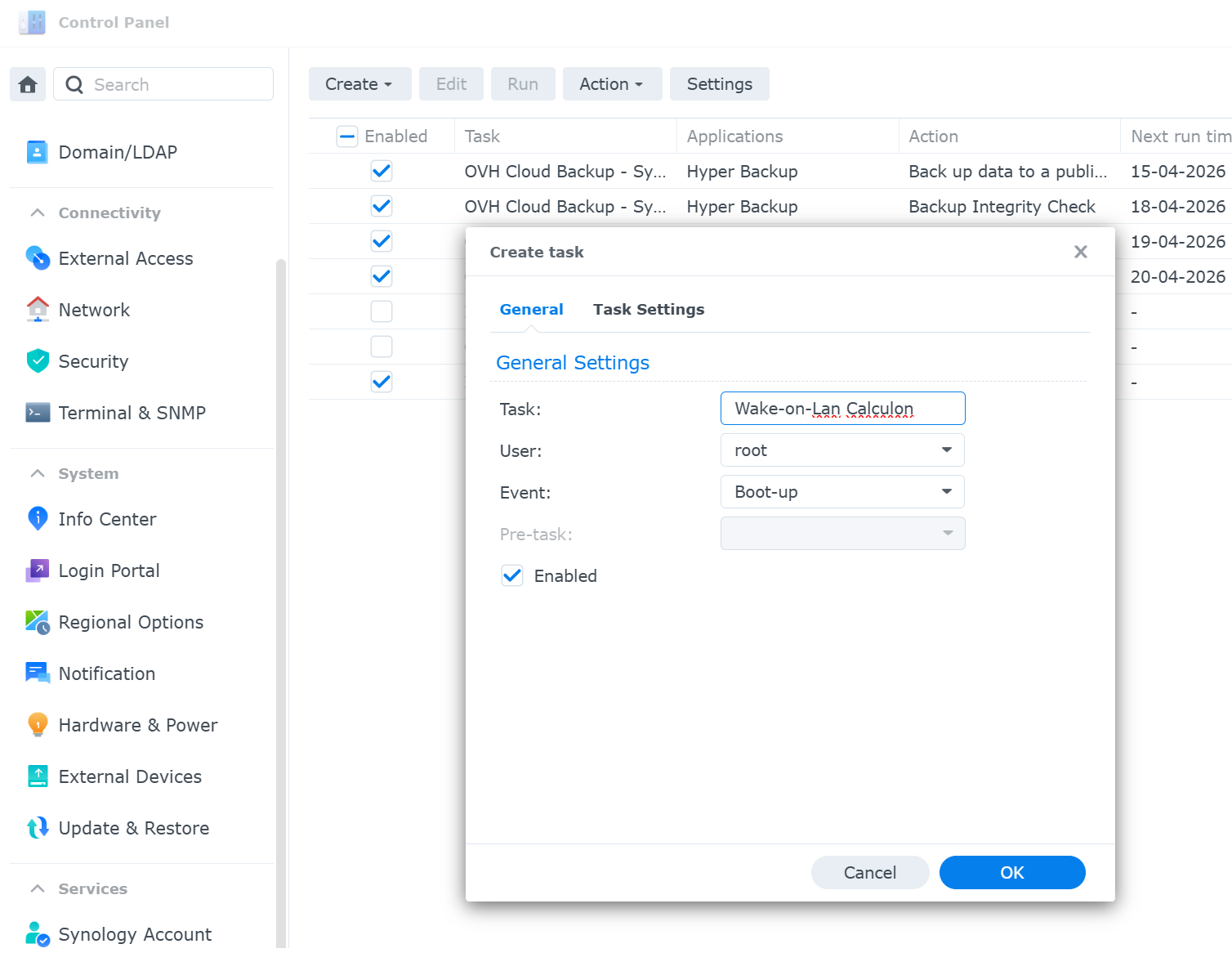The image size is (1232, 953).
Task: Collapse the Connectivity section
Action: pyautogui.click(x=38, y=213)
